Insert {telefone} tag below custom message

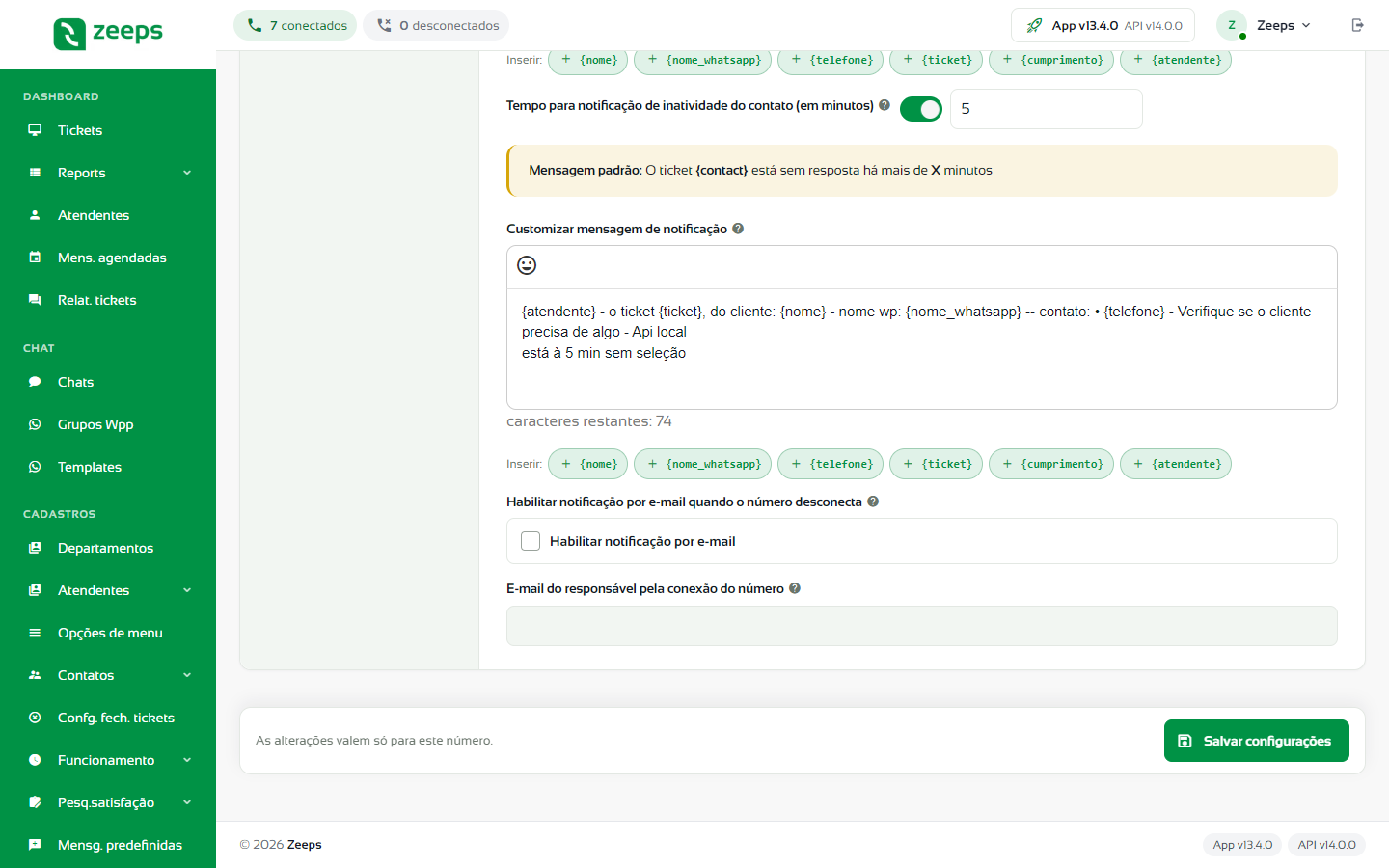tap(831, 464)
